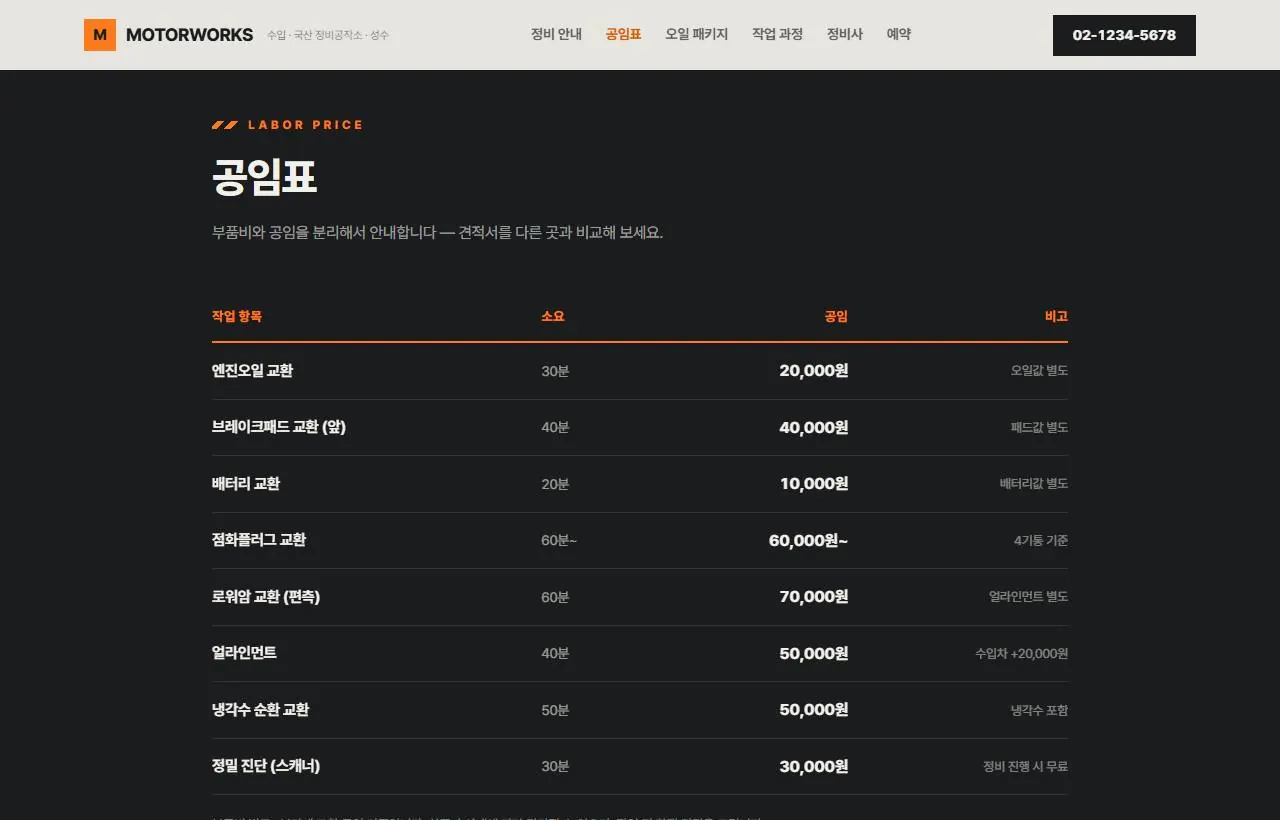This screenshot has height=820, width=1280.
Task: Click the 30,000원 price cell
Action: (814, 767)
